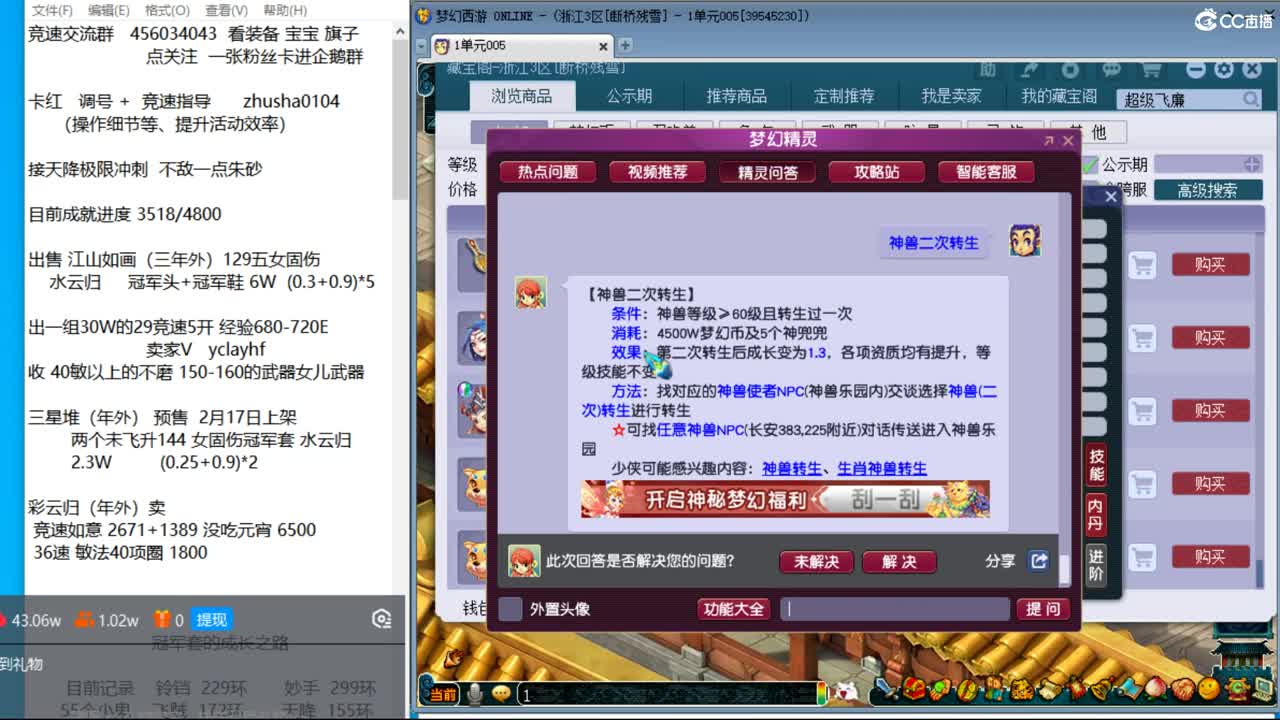
Task: Open the 我的藏宝阁 tab
Action: [1058, 96]
